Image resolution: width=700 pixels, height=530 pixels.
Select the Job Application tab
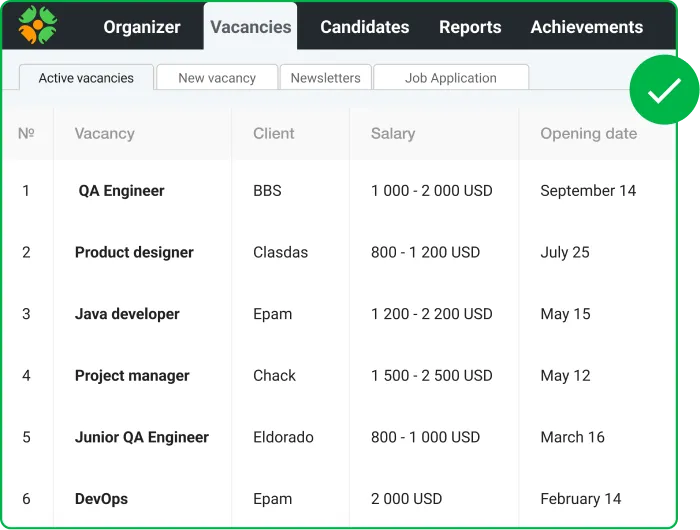pyautogui.click(x=450, y=78)
